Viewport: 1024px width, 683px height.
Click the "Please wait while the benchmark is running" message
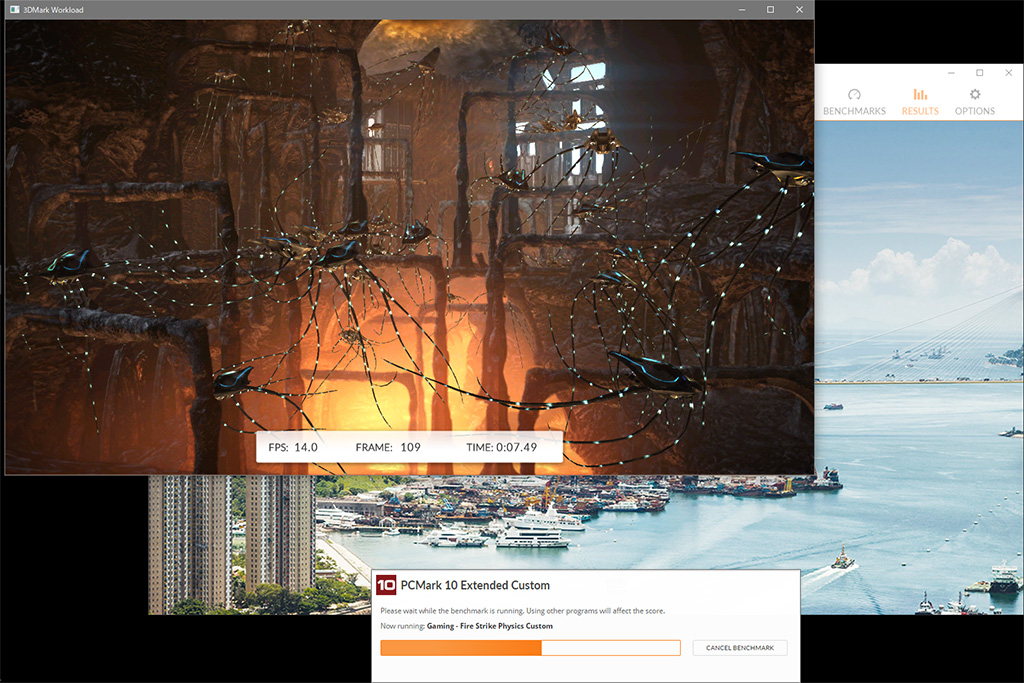522,611
